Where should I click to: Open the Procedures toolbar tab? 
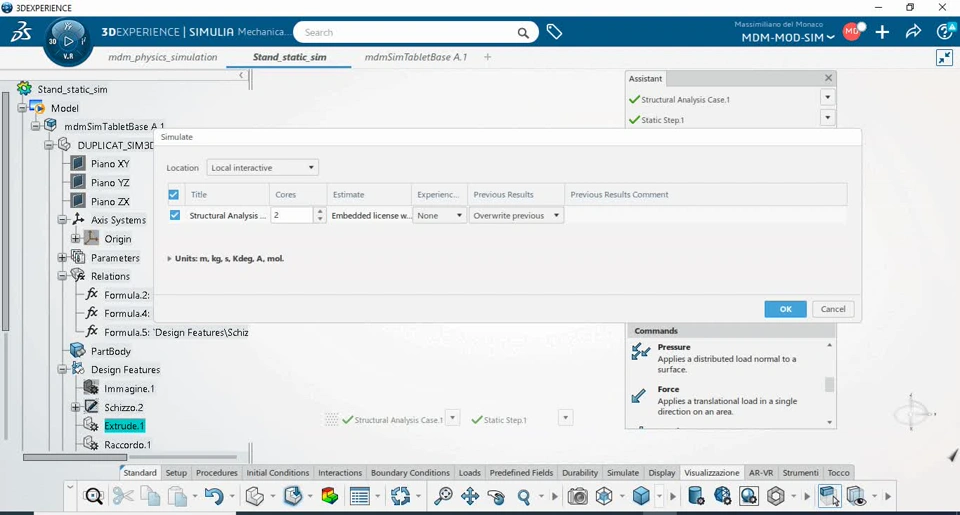click(x=217, y=473)
